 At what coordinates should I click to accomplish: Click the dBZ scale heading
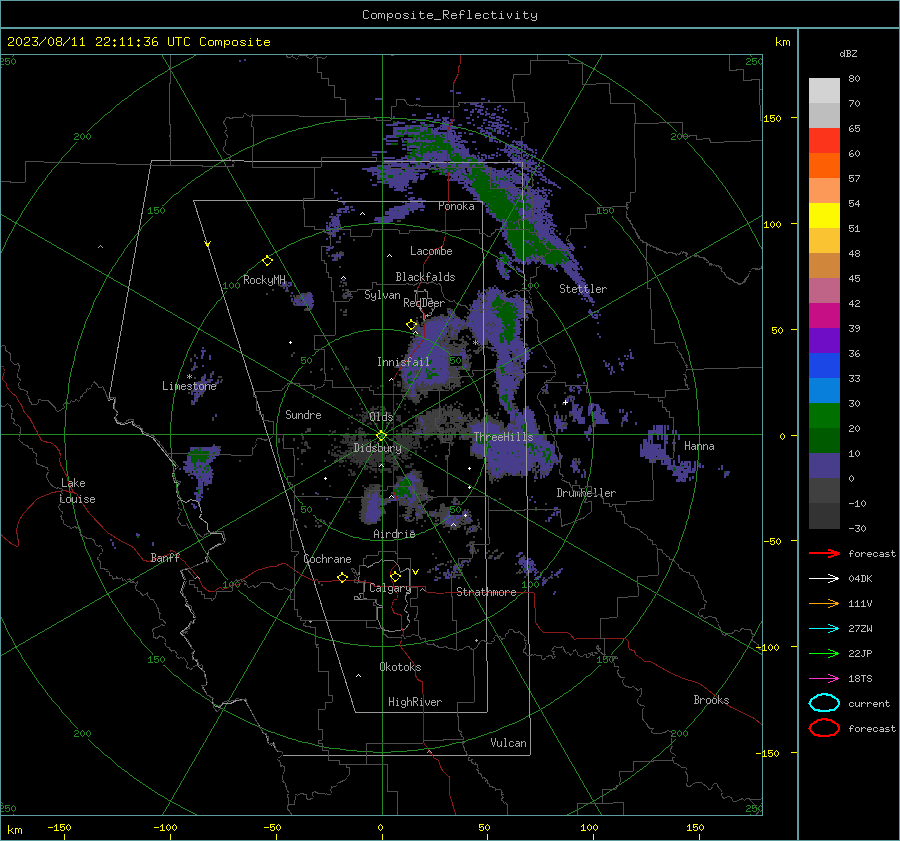848,53
